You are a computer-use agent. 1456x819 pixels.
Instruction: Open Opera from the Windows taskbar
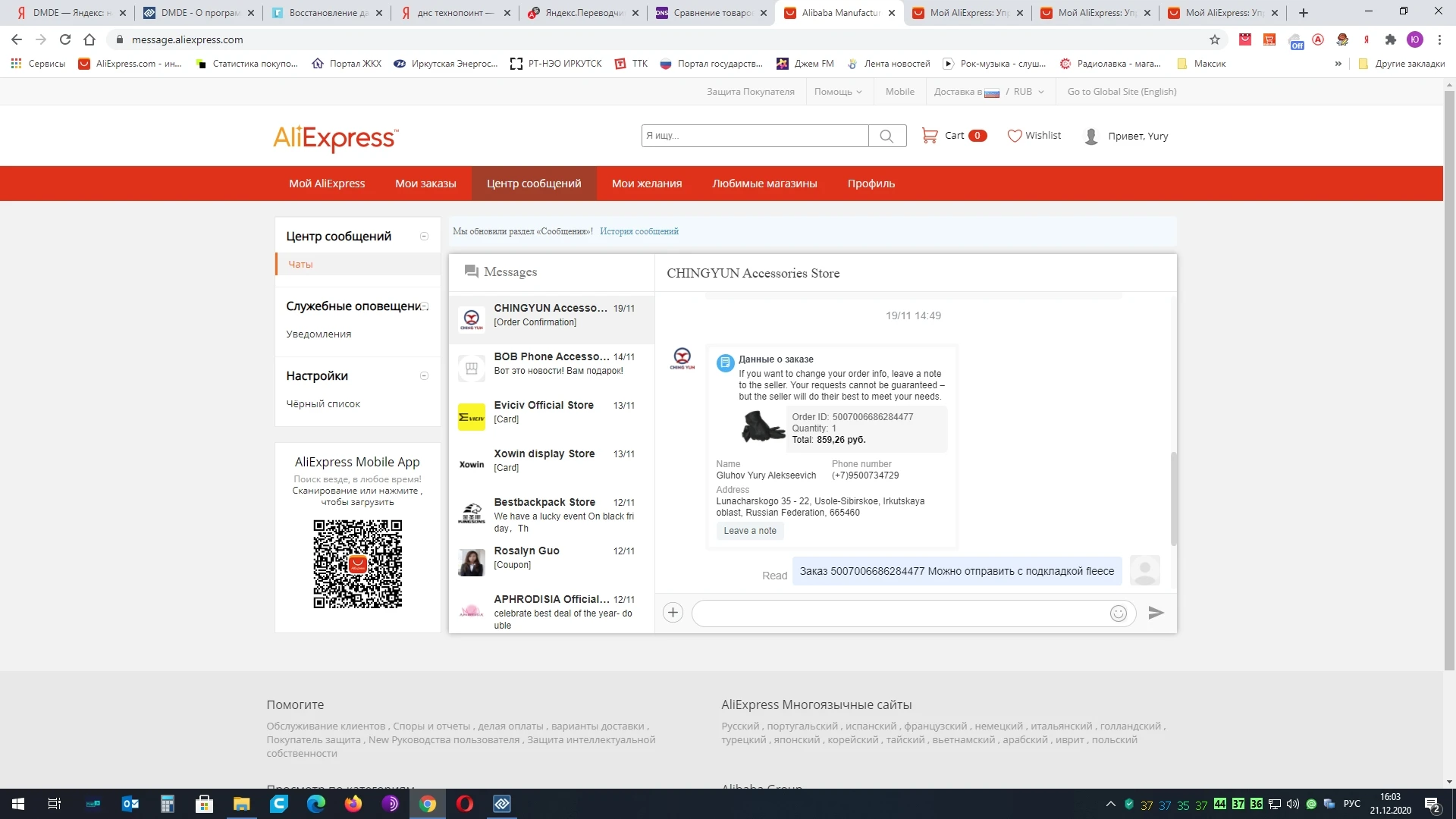point(465,804)
